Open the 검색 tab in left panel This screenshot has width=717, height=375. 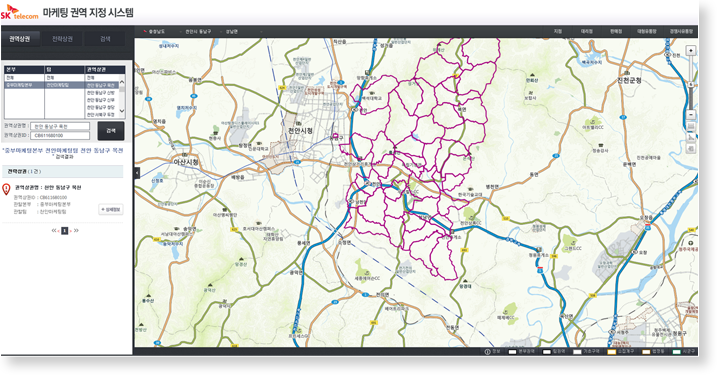tap(105, 39)
